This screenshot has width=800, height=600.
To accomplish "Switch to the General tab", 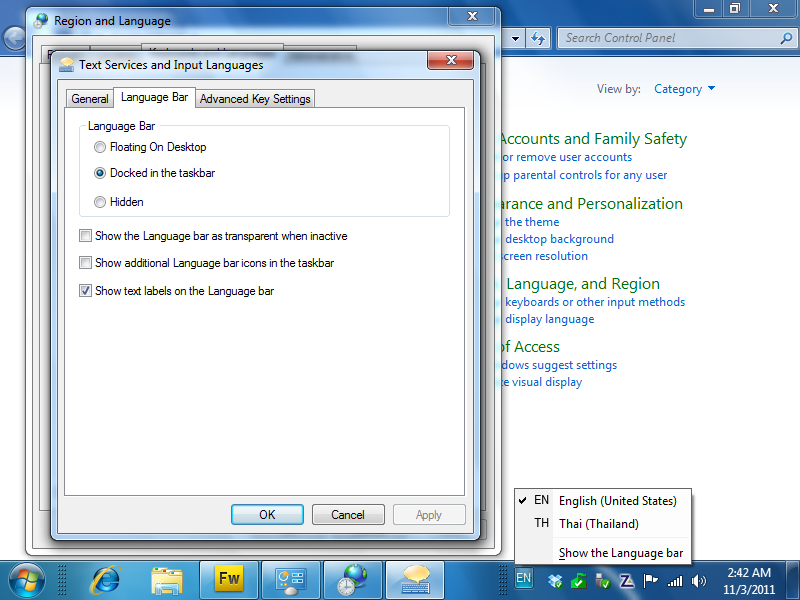I will [x=90, y=99].
